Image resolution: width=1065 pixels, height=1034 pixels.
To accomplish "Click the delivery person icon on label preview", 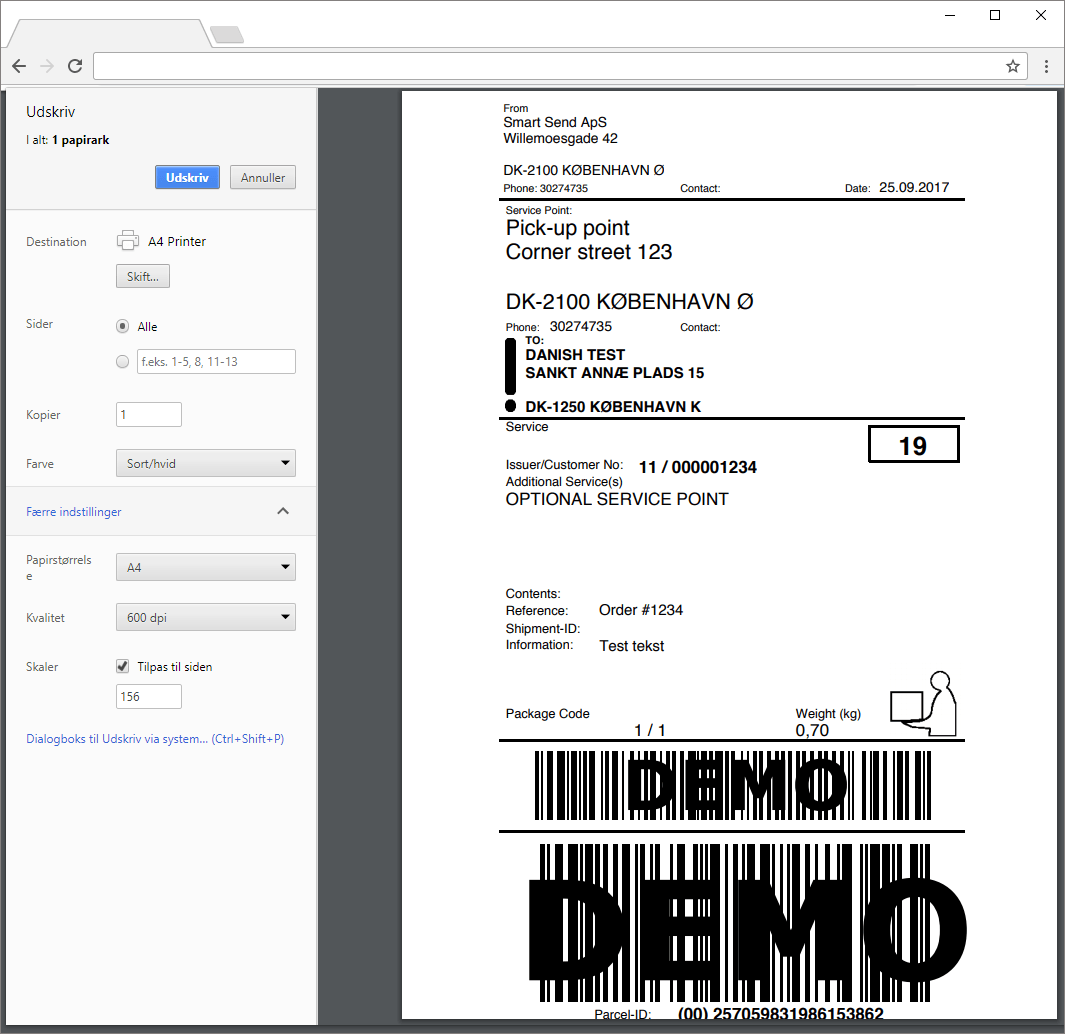I will [924, 704].
